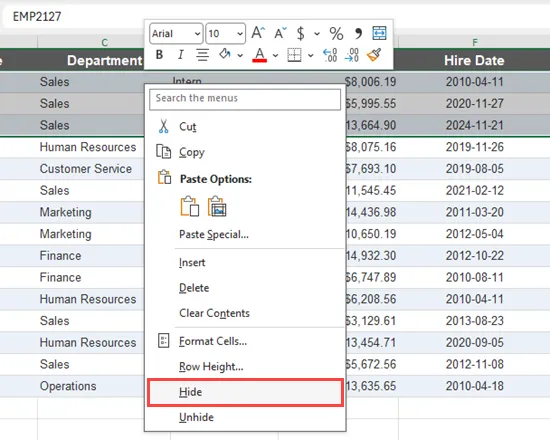Choose Insert from context menu

click(245, 262)
